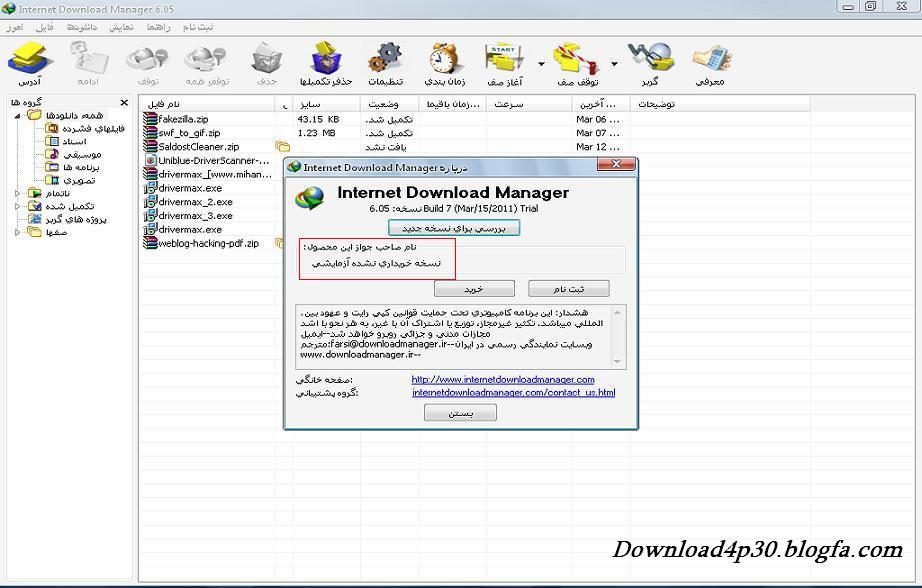Select the weblog-hacking-pdf.zip file name

pos(208,243)
